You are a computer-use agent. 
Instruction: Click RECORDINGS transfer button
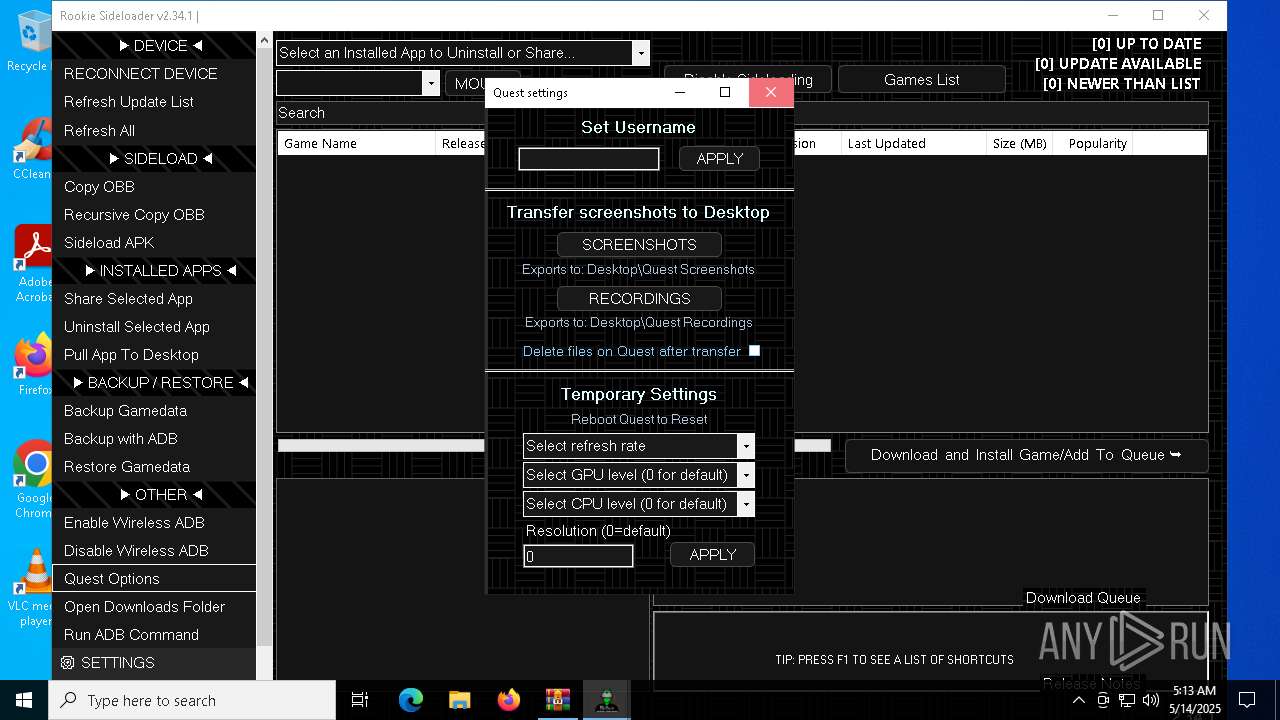tap(639, 299)
